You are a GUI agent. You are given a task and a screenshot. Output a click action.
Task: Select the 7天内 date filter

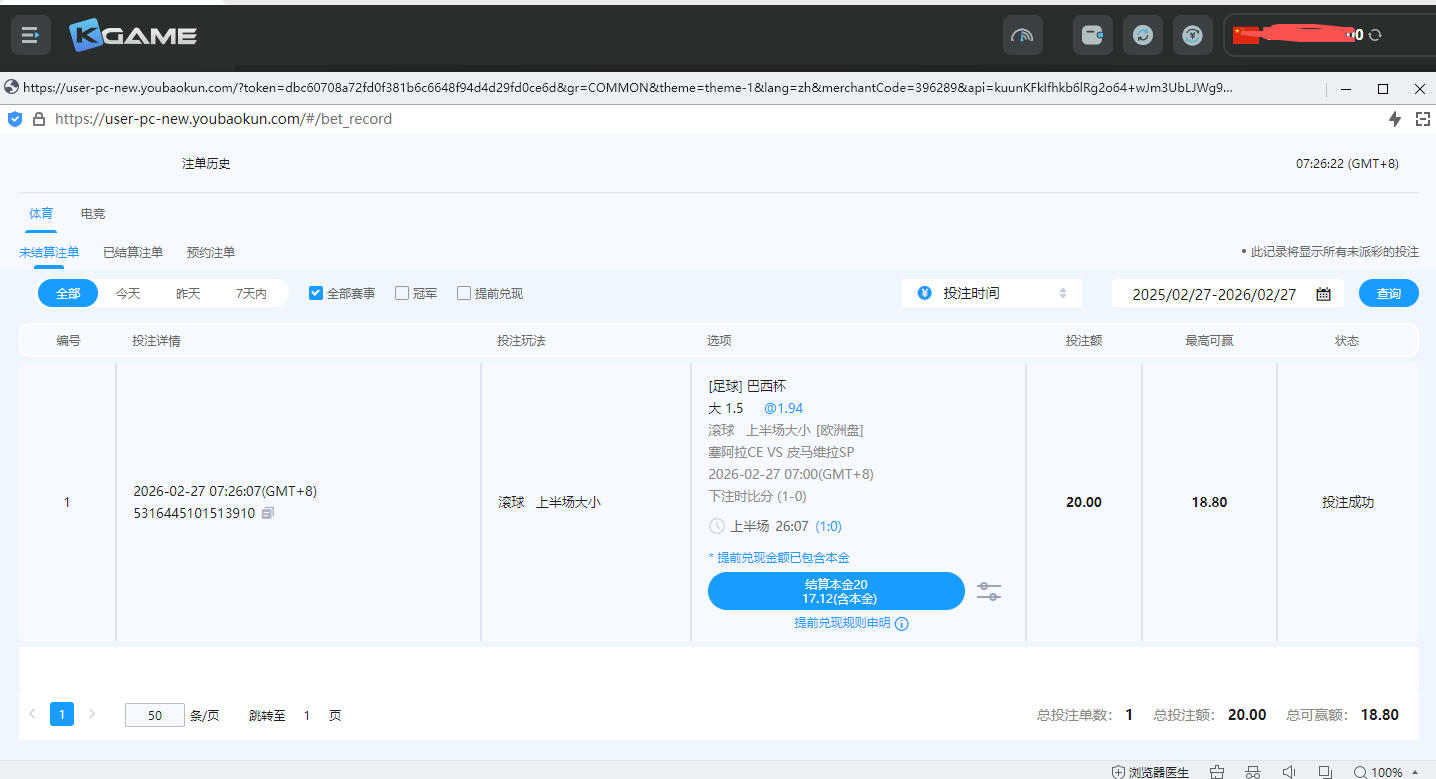click(251, 294)
